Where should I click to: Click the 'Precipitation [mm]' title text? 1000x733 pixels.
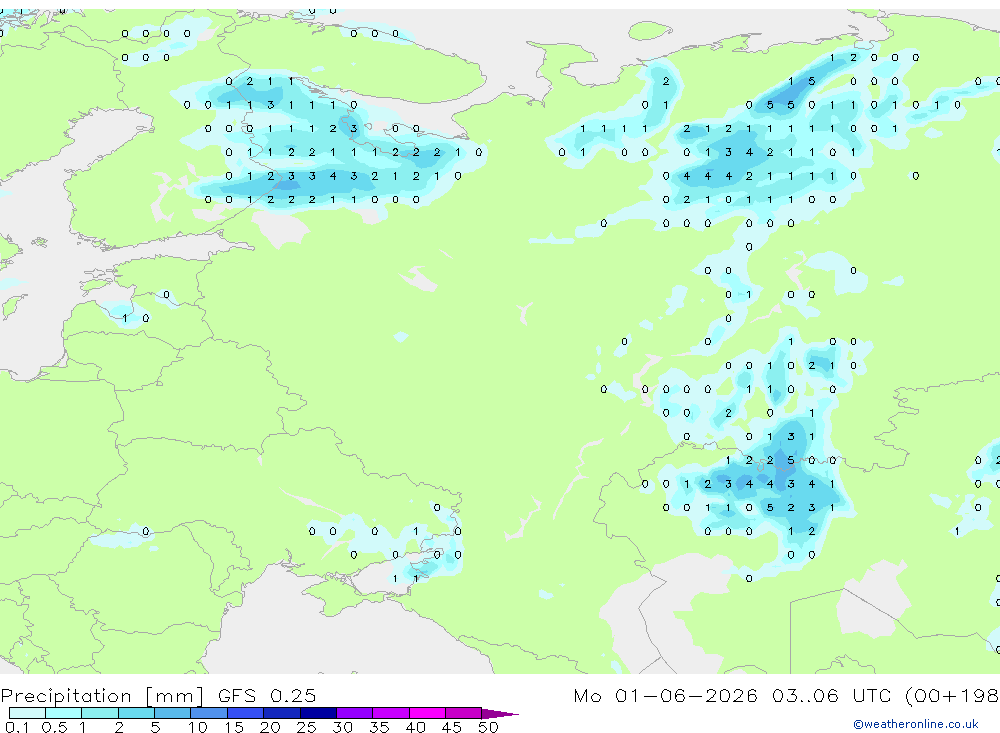102,696
